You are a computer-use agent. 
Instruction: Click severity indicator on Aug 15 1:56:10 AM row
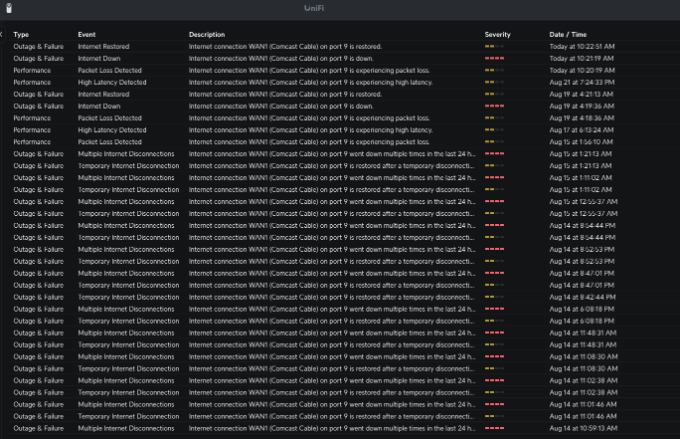[x=494, y=142]
